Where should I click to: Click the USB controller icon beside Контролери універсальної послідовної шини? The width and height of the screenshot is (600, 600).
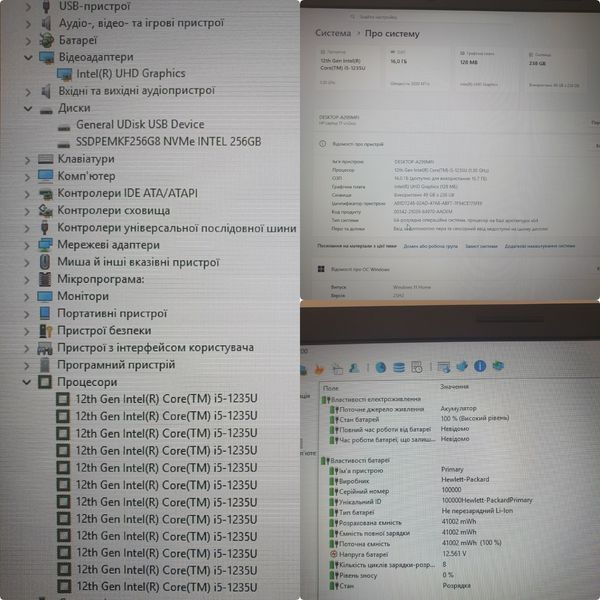(45, 228)
